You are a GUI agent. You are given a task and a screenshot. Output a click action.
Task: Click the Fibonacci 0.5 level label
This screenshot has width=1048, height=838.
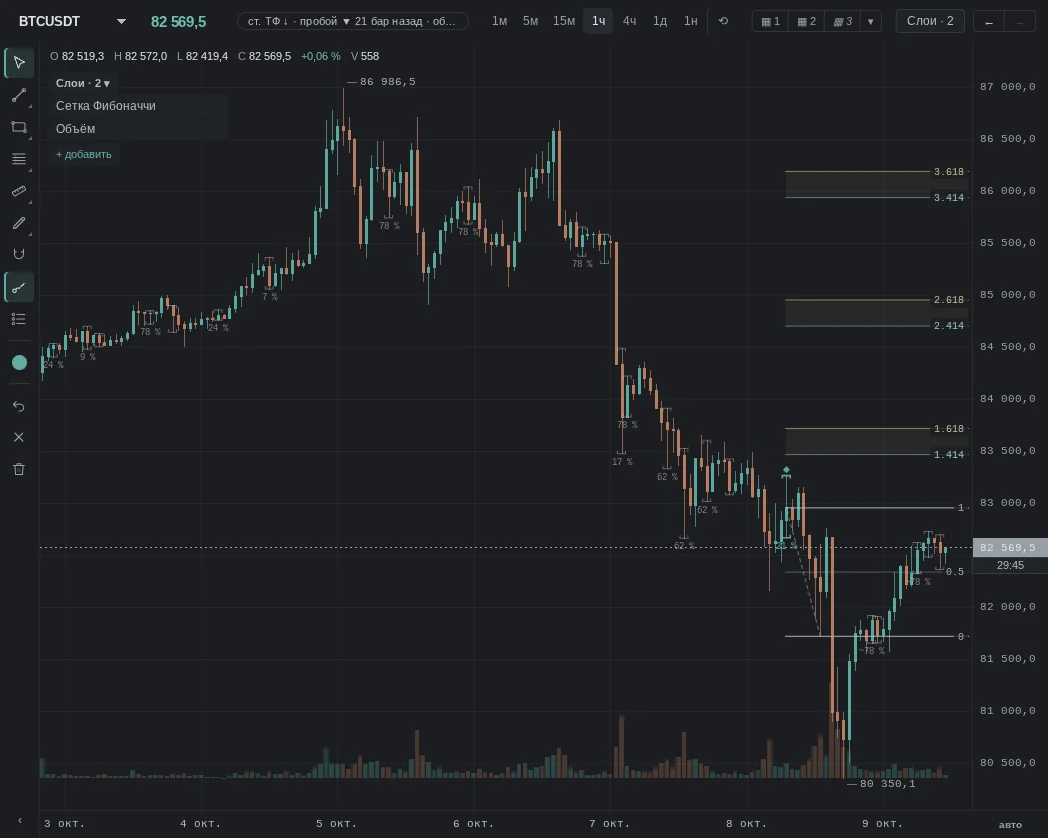pos(954,571)
